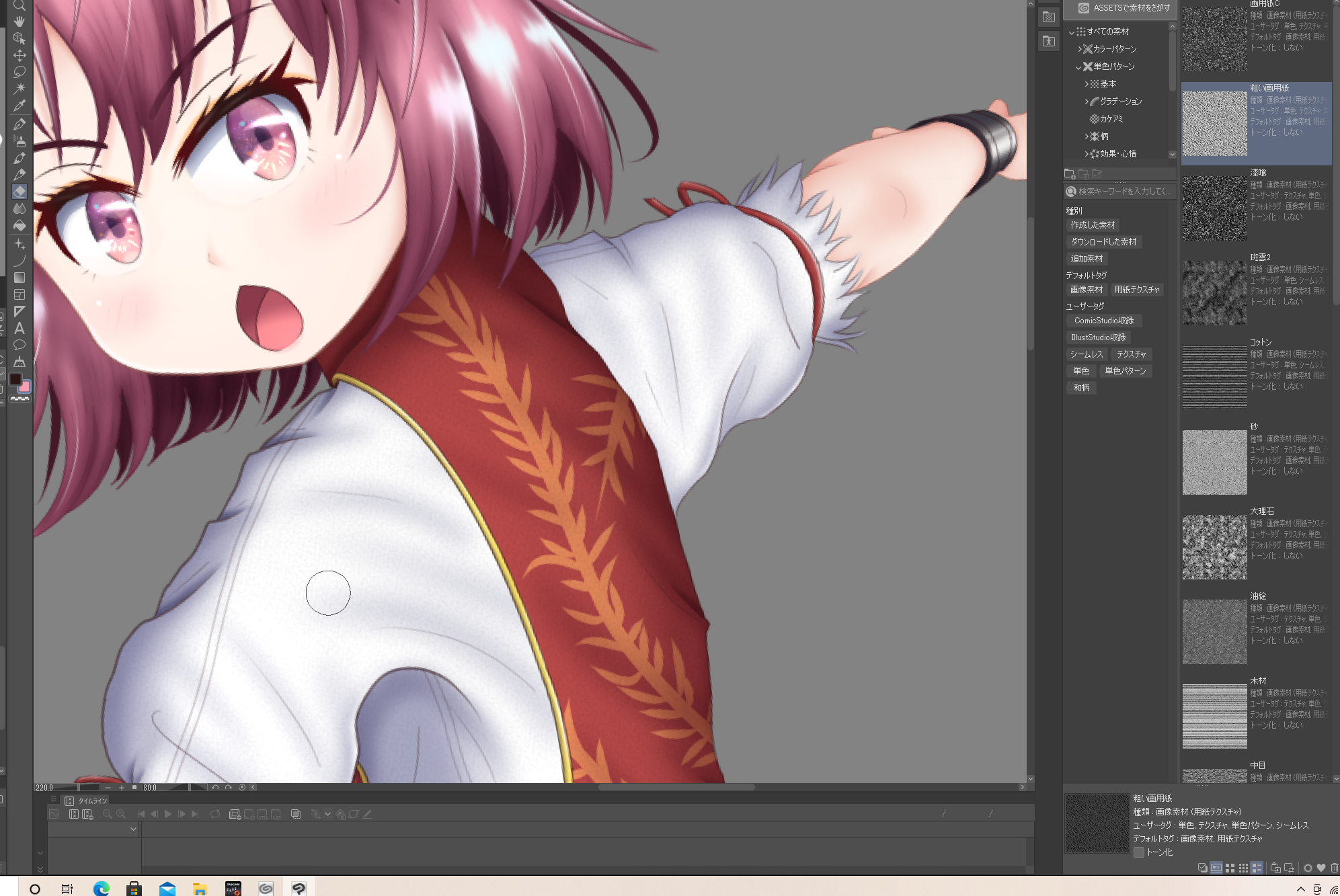
Task: Click the timeline Play button
Action: (168, 814)
